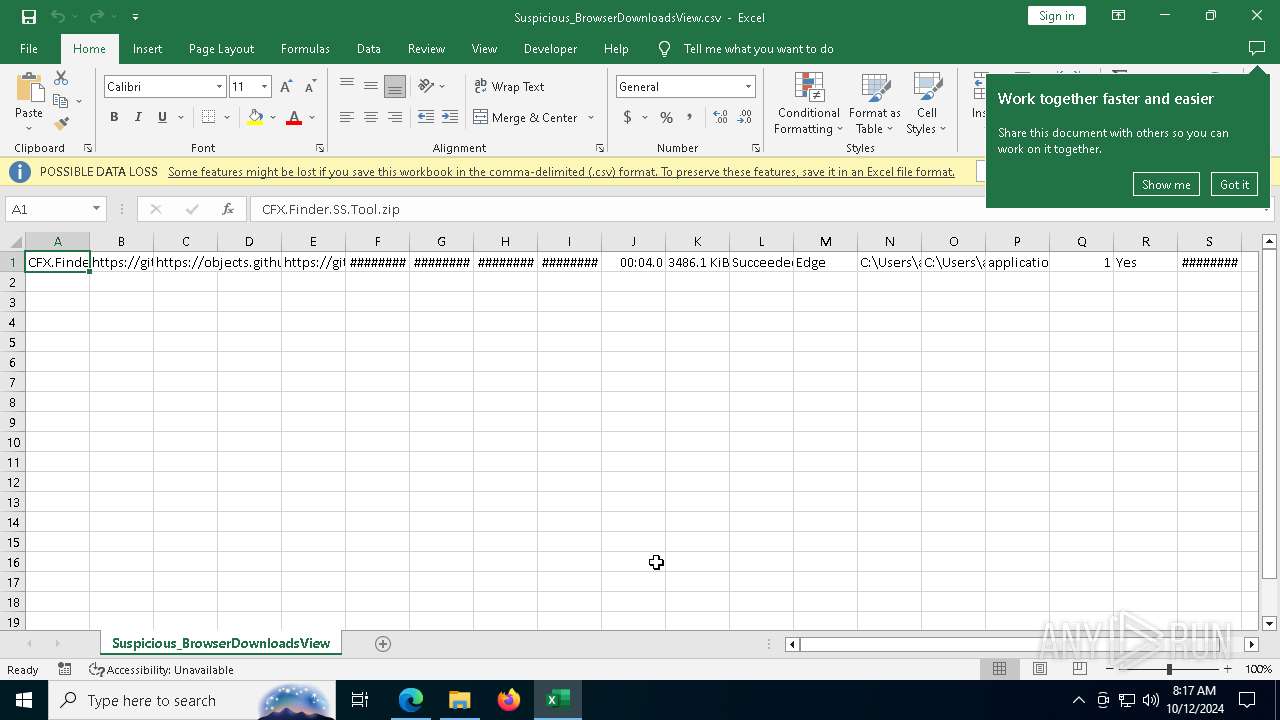The image size is (1280, 720).
Task: Center cell text horizontally
Action: pyautogui.click(x=371, y=117)
